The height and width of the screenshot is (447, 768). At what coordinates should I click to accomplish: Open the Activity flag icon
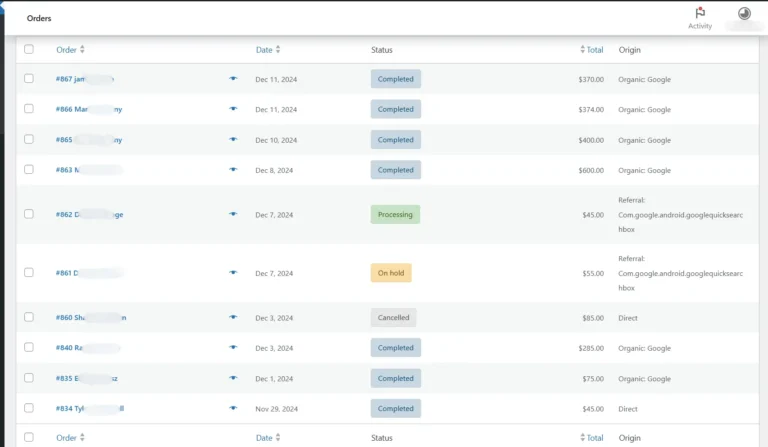700,14
